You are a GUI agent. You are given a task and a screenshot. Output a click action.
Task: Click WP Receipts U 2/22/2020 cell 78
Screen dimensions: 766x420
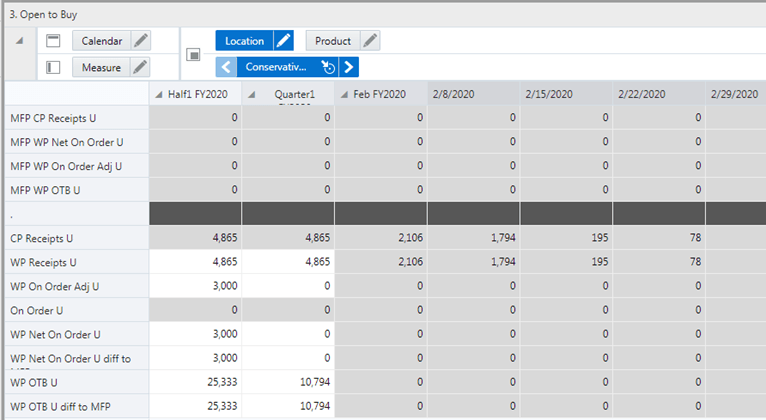(x=660, y=262)
